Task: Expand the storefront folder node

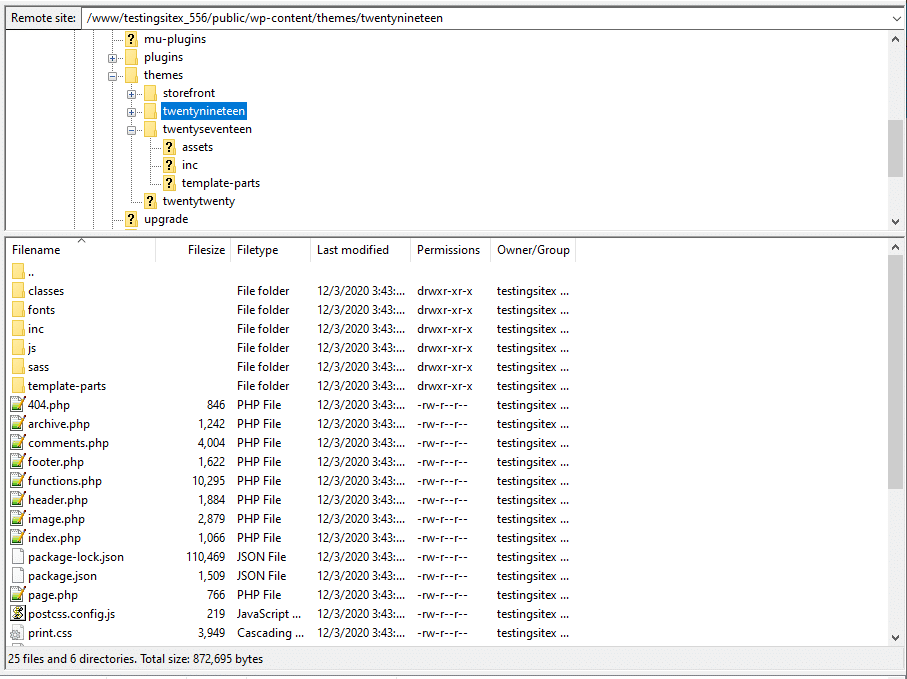Action: pos(131,94)
